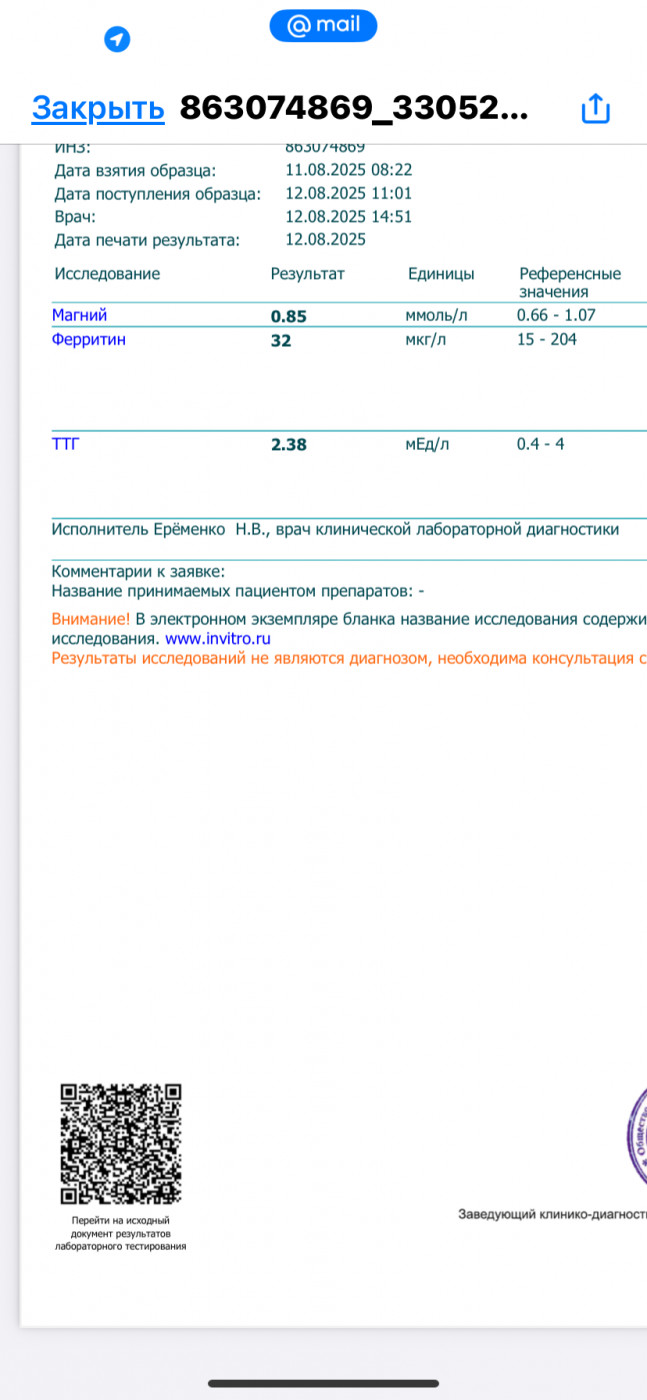Tap the QR code image

click(121, 1145)
